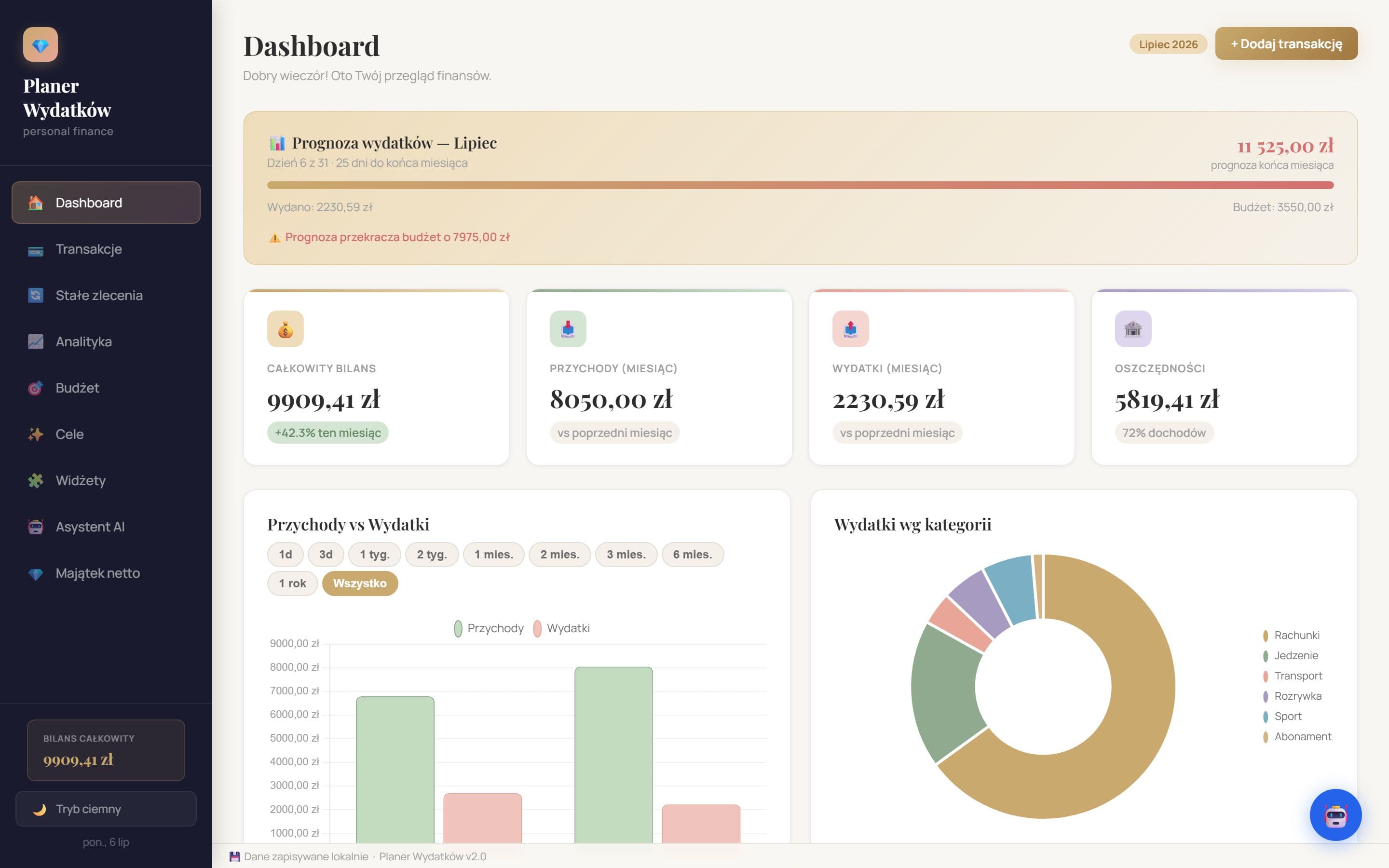Toggle Transport category in donut legend
Image resolution: width=1389 pixels, height=868 pixels.
tap(1293, 676)
